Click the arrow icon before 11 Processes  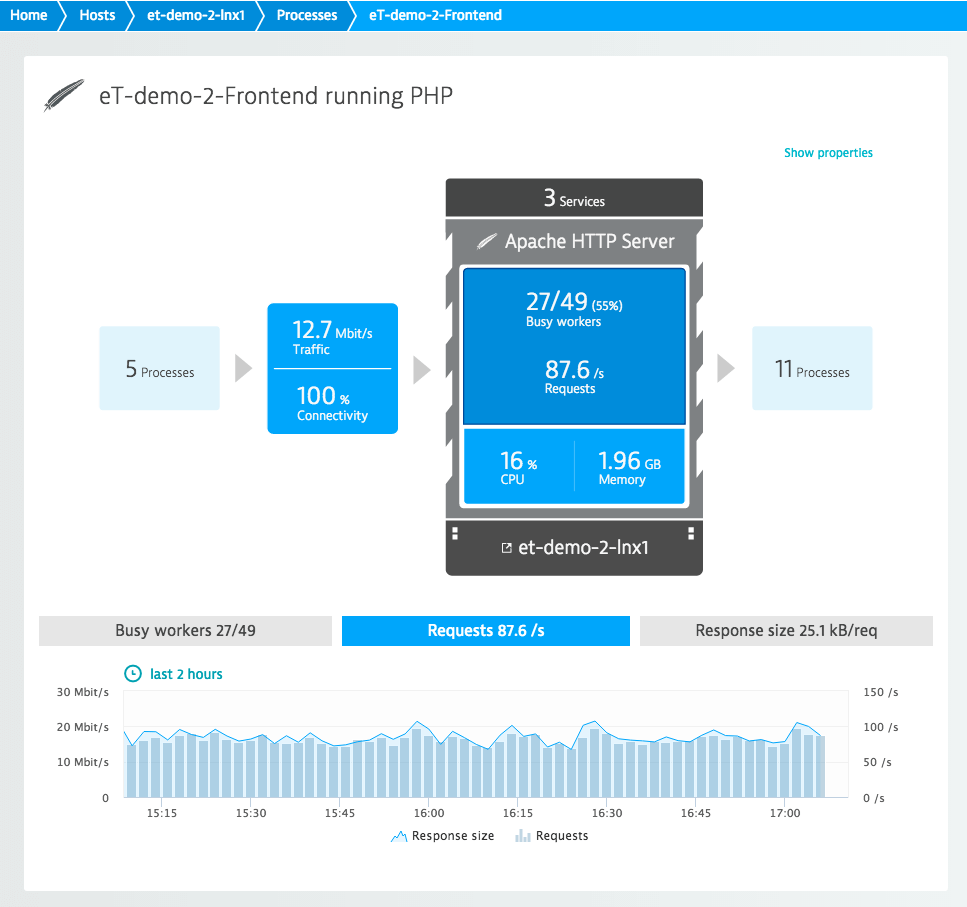tap(725, 368)
